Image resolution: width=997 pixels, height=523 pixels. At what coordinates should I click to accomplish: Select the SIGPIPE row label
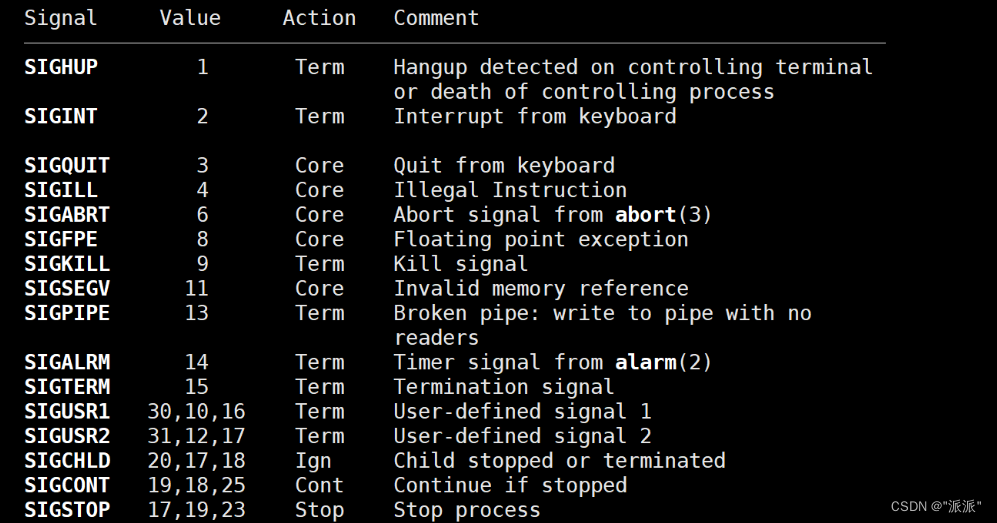pyautogui.click(x=67, y=313)
